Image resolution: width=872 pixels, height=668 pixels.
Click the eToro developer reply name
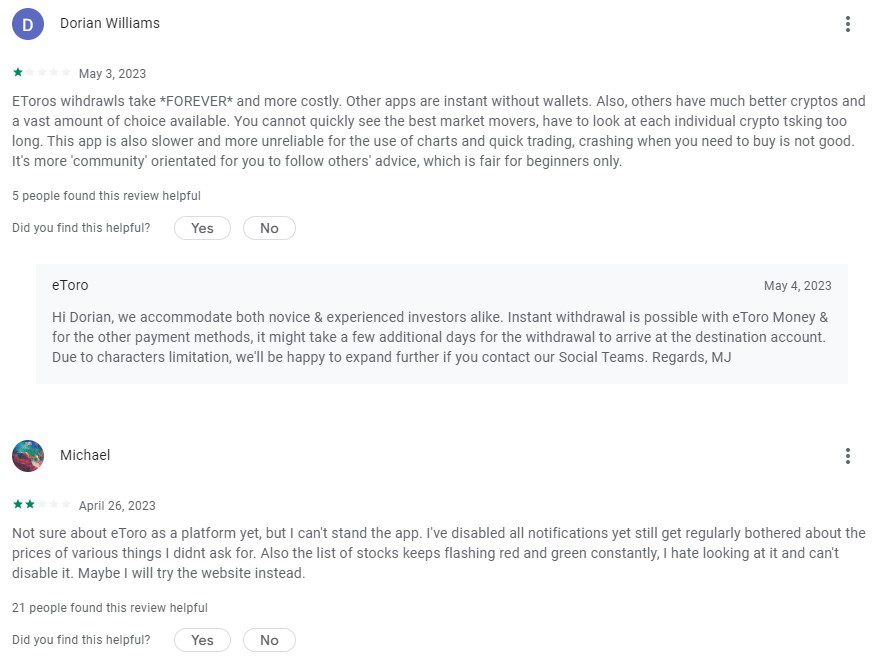[x=70, y=285]
